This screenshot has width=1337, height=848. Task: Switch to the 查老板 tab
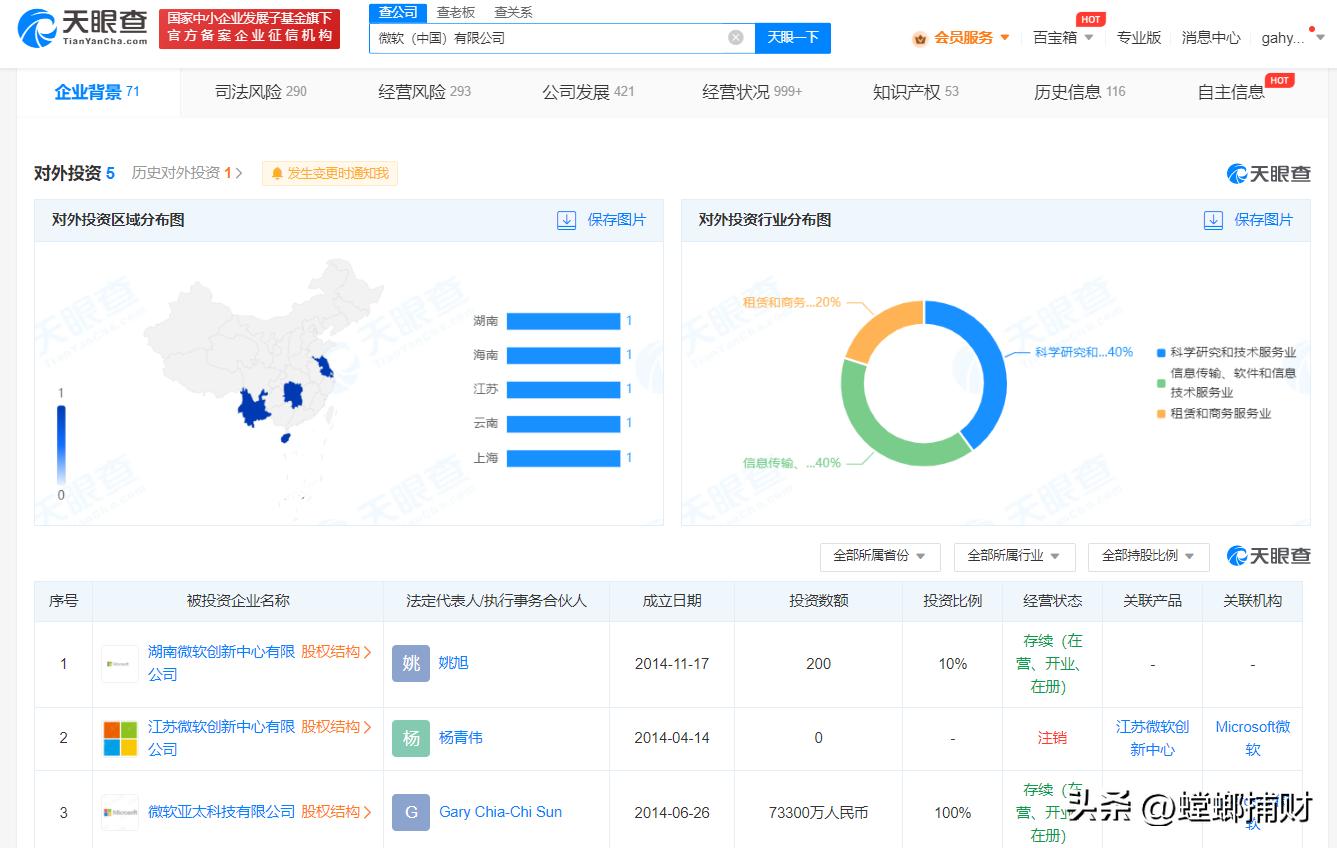point(456,12)
